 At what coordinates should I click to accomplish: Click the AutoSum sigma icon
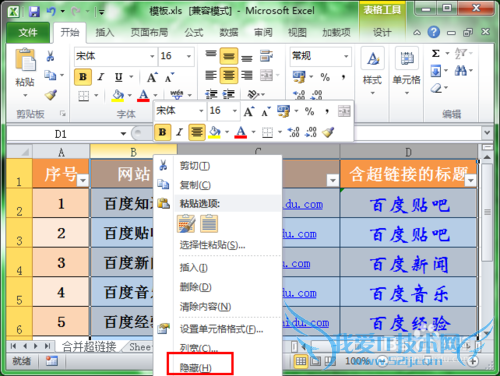pos(435,53)
